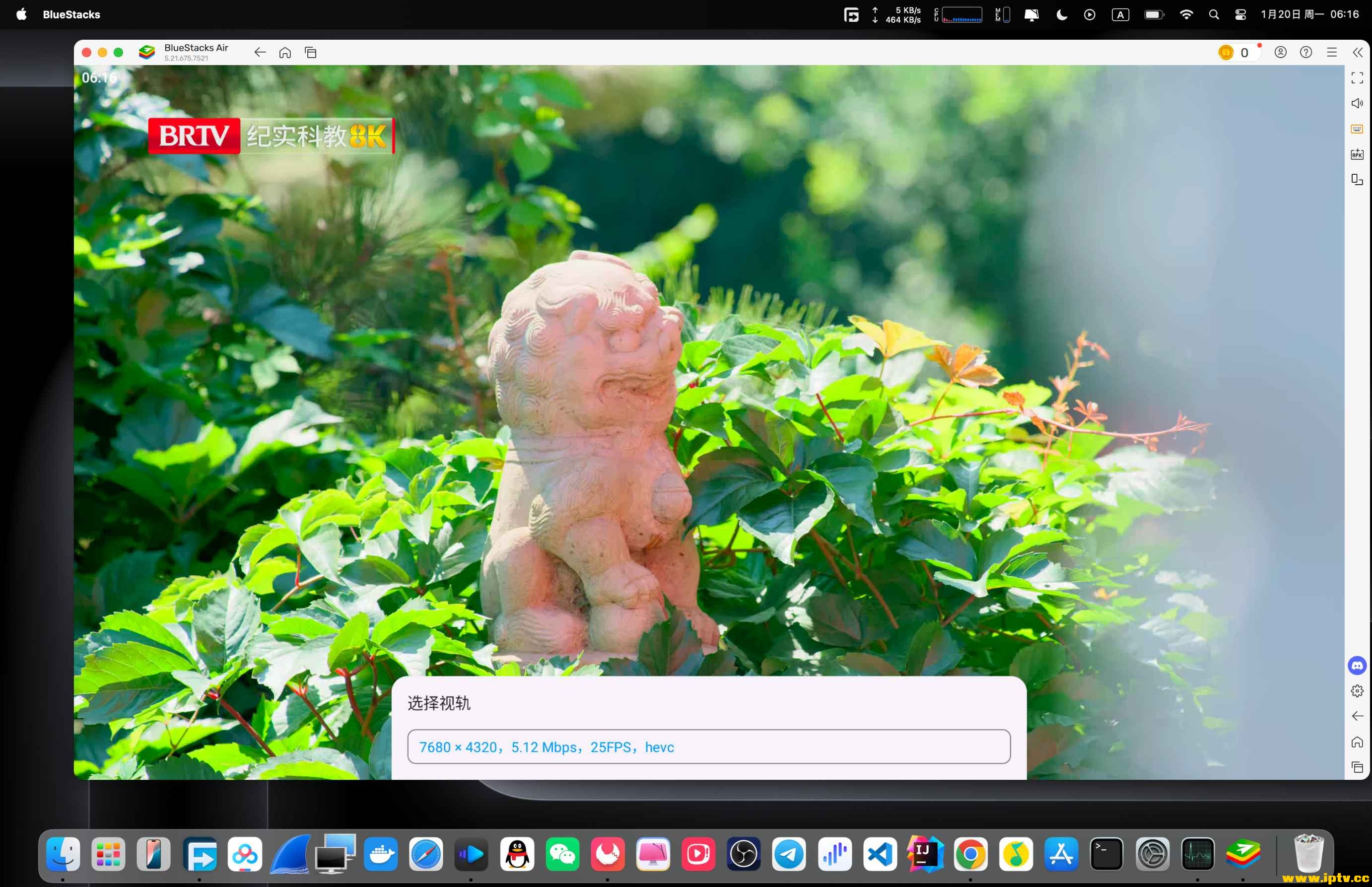Screen dimensions: 1372x887
Task: Open QQ penguin icon in Dock
Action: (517, 854)
